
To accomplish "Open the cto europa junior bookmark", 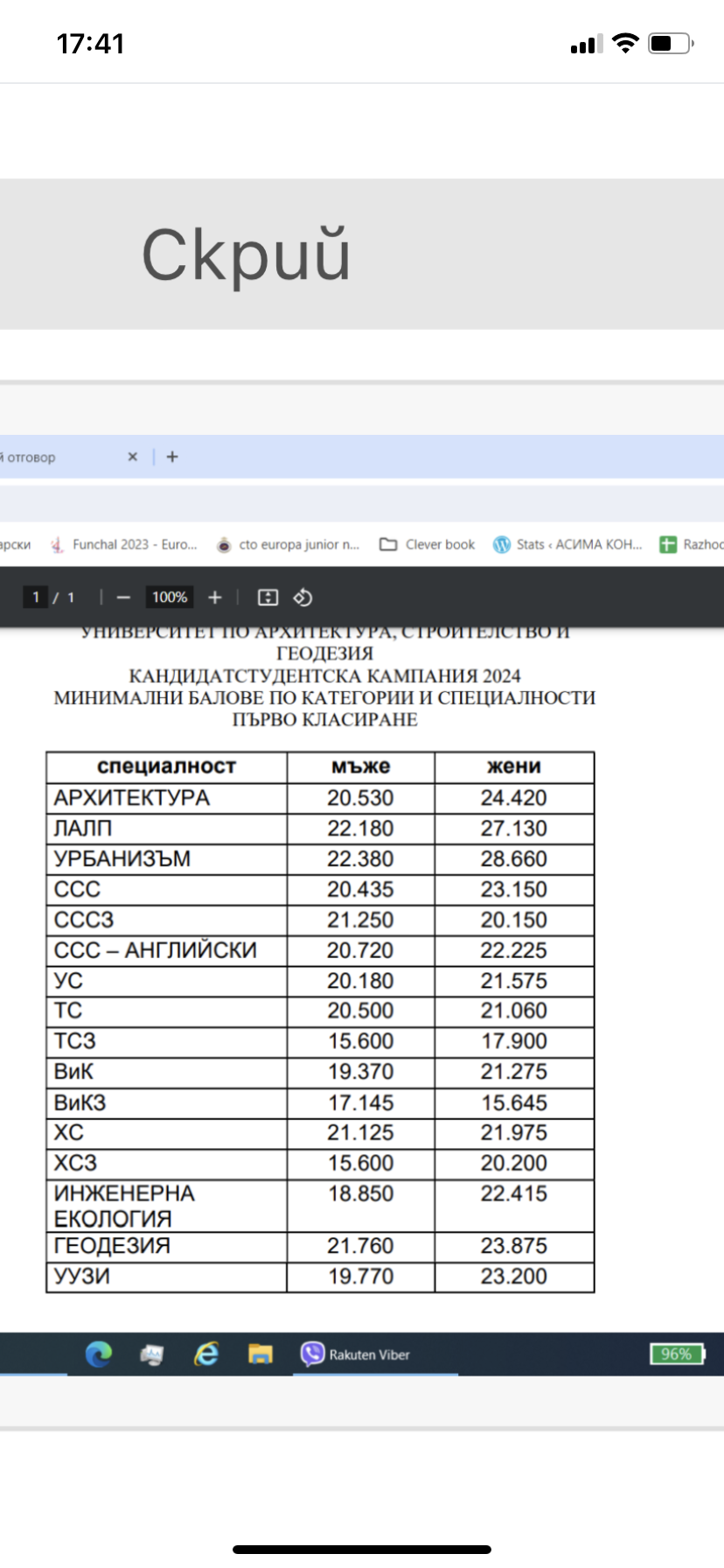I will (x=289, y=544).
